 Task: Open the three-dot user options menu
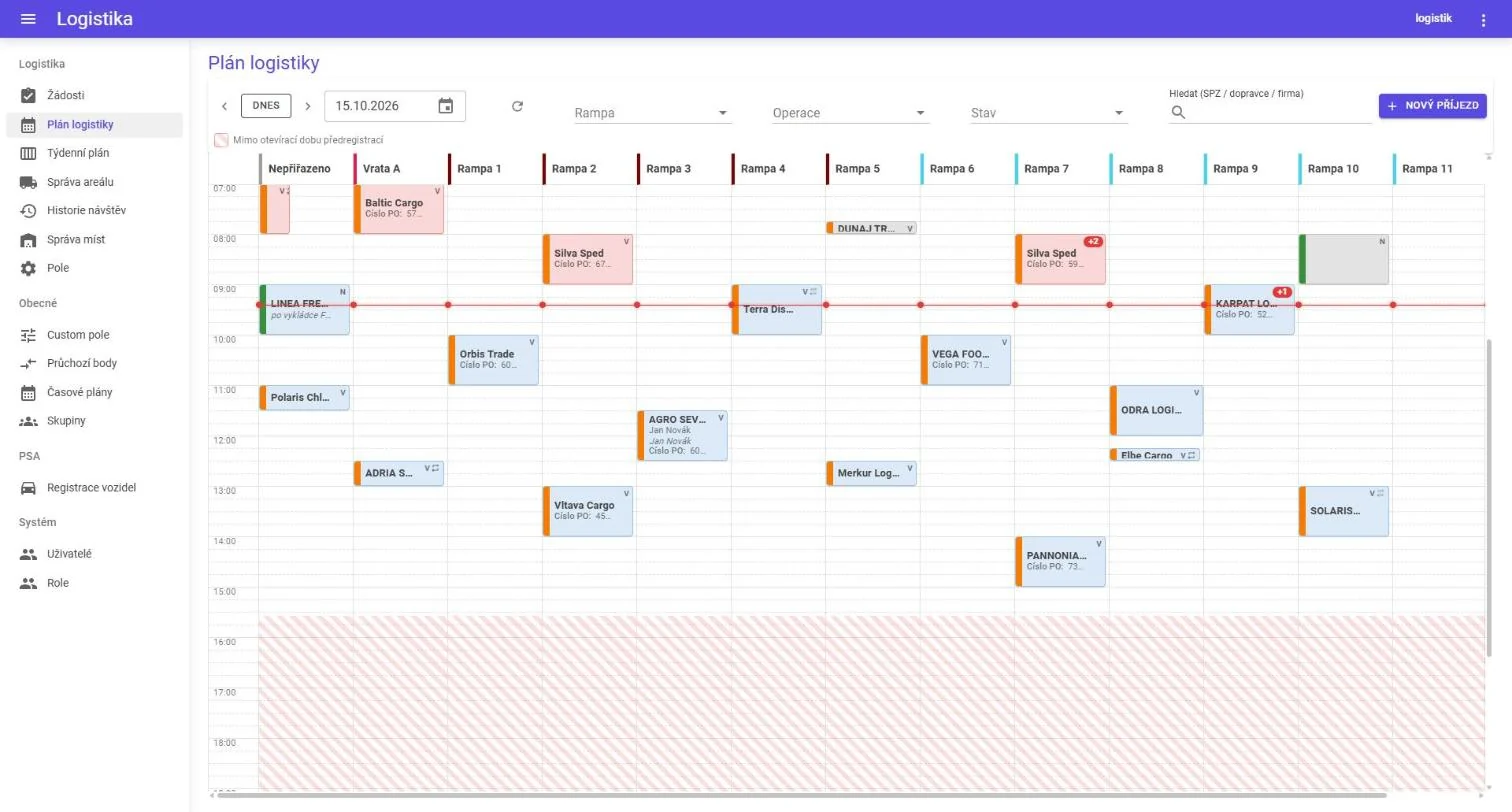tap(1483, 20)
